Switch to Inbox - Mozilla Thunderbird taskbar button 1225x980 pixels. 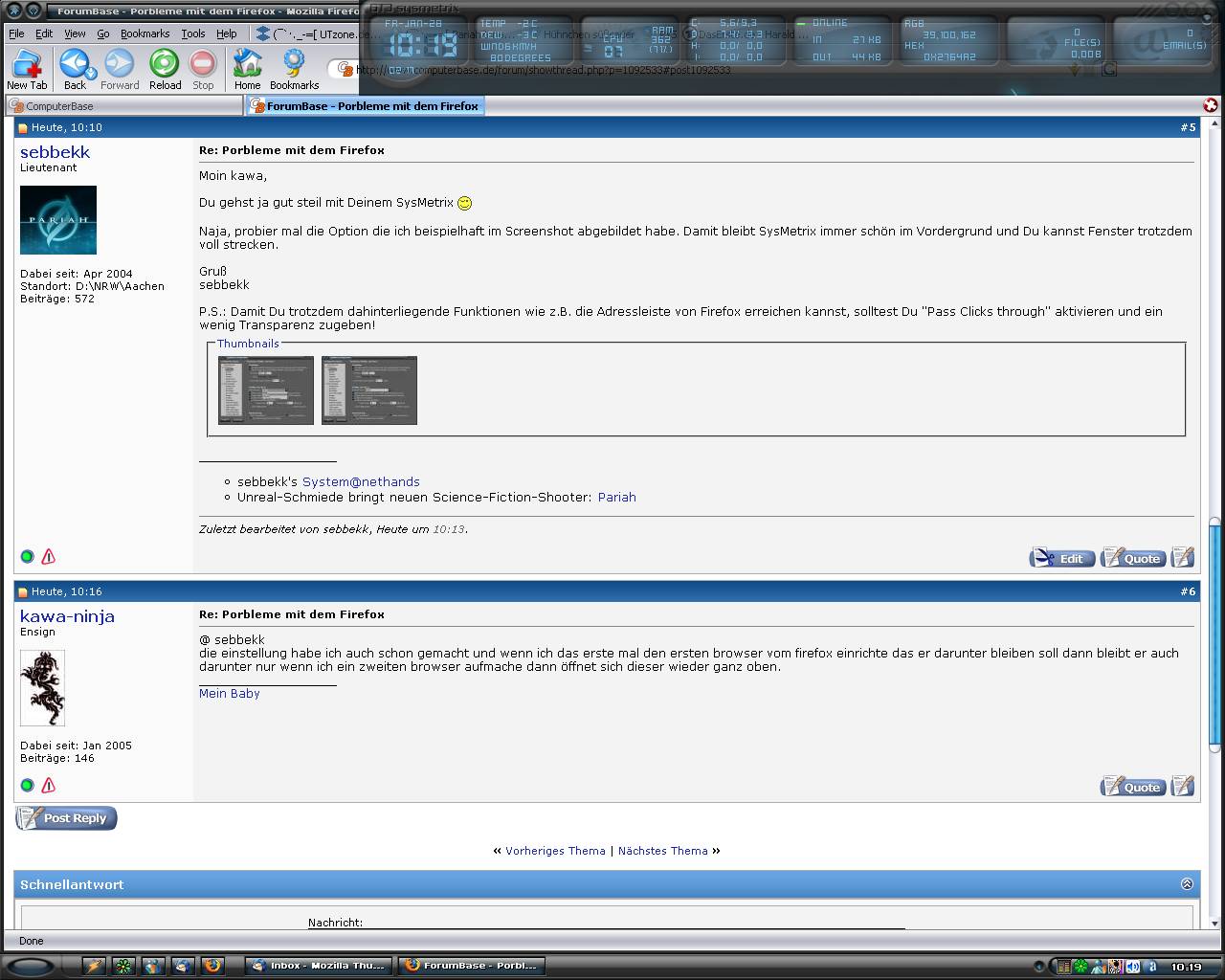pyautogui.click(x=319, y=966)
